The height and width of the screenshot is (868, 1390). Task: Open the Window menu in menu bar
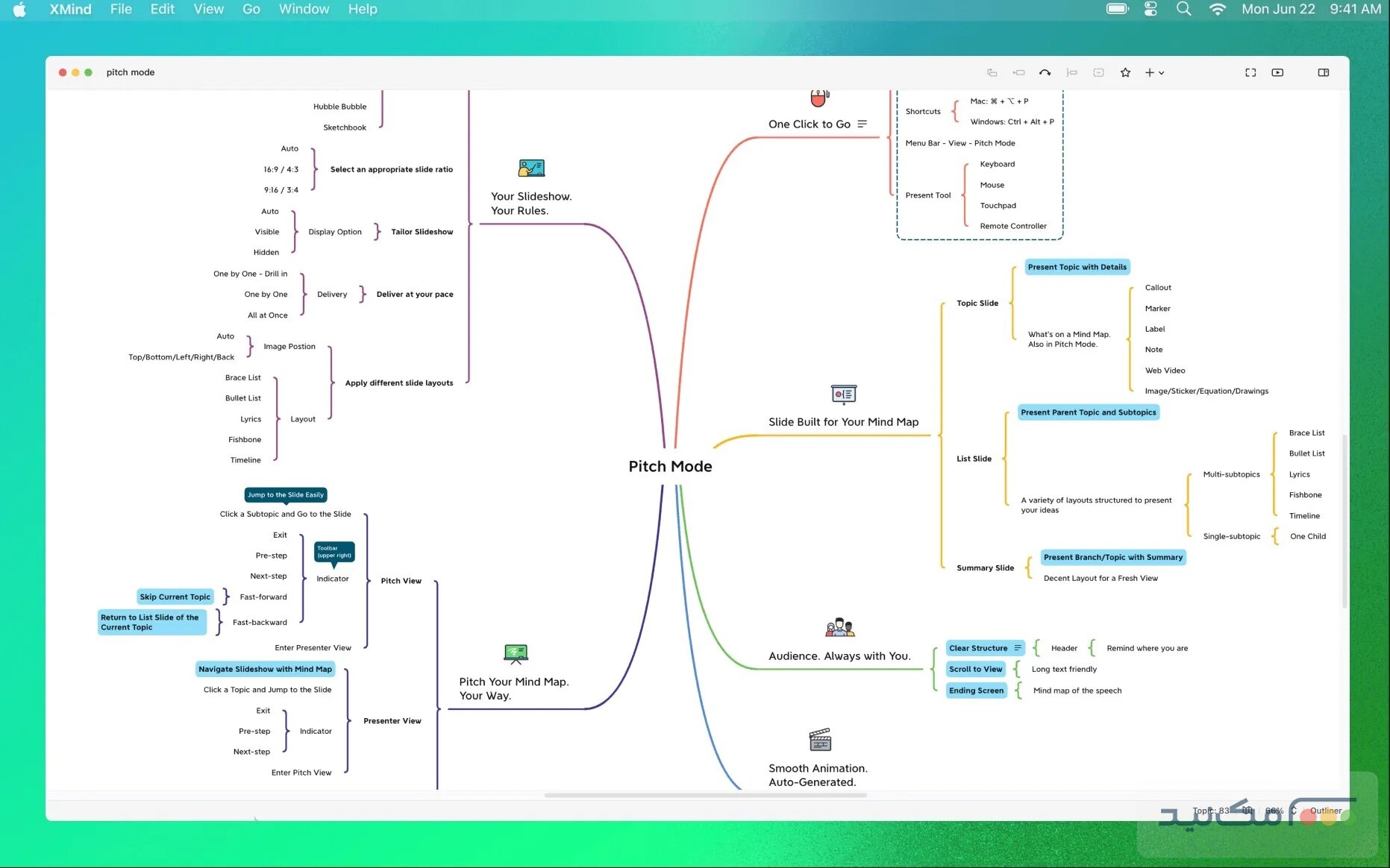304,9
